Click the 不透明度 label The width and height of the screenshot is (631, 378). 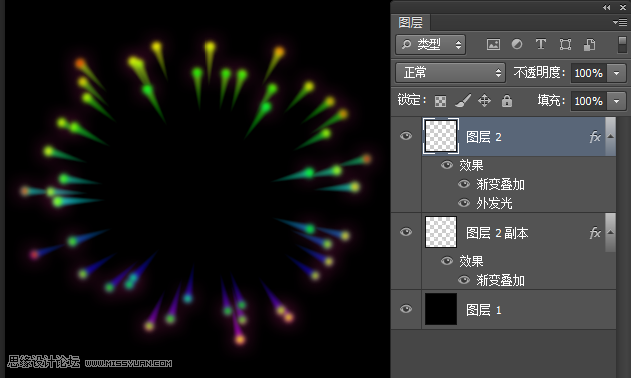(539, 73)
